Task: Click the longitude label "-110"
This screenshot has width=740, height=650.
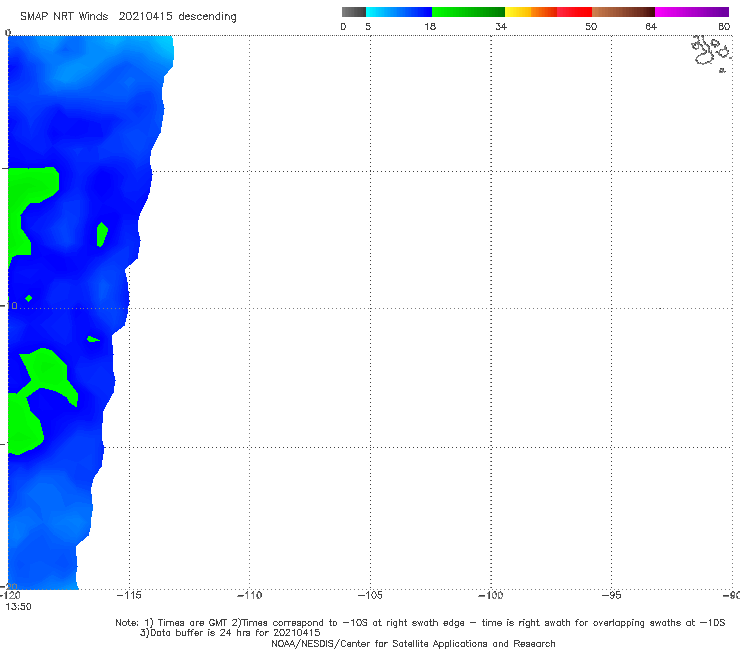Action: click(x=249, y=595)
